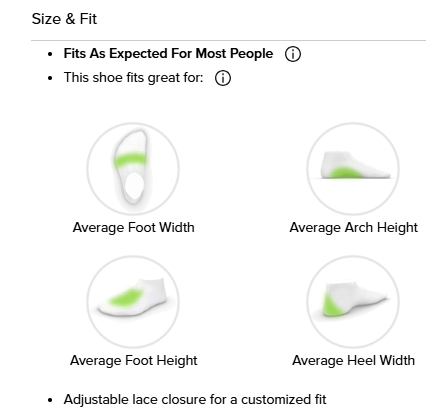Click the green heel wedge highlight
This screenshot has height=409, width=426.
(x=332, y=304)
